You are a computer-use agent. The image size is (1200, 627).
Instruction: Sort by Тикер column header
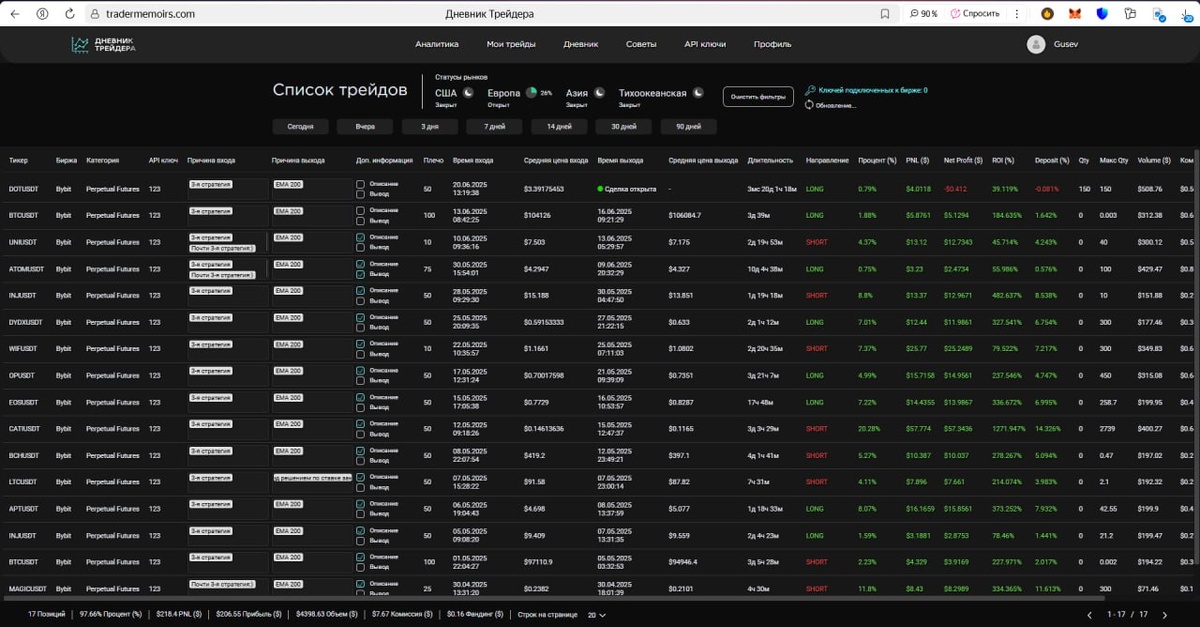coord(19,160)
